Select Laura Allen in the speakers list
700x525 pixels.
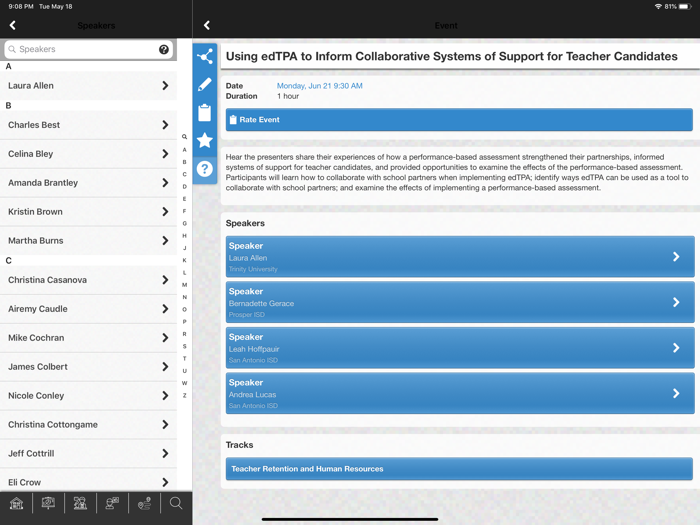pos(88,86)
